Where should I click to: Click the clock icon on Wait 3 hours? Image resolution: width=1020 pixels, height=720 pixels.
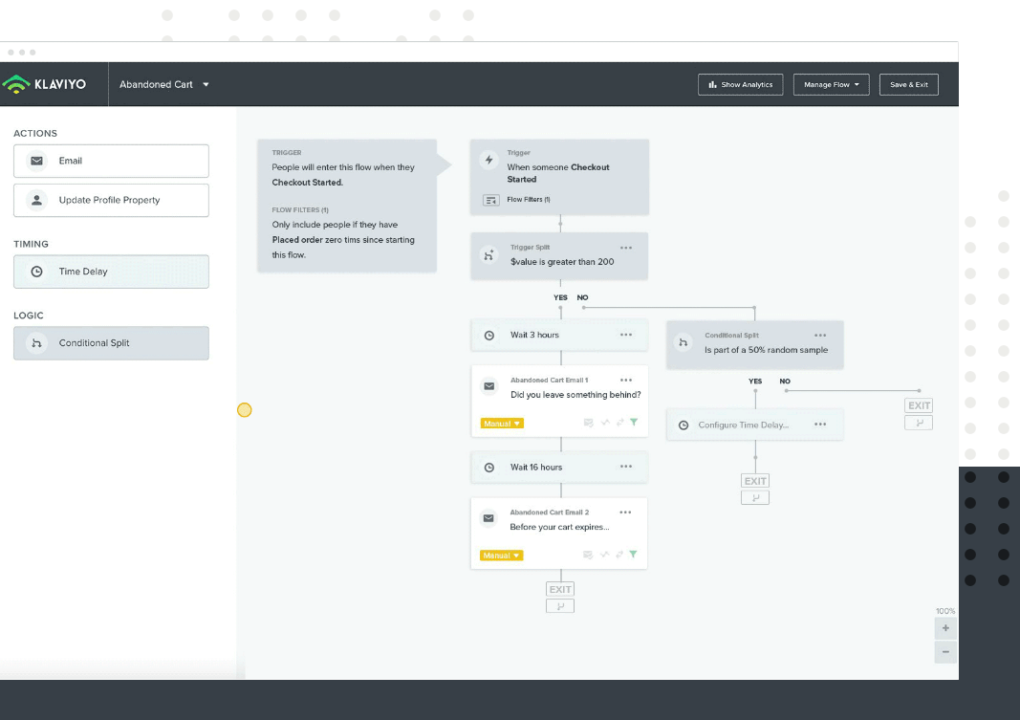click(489, 335)
